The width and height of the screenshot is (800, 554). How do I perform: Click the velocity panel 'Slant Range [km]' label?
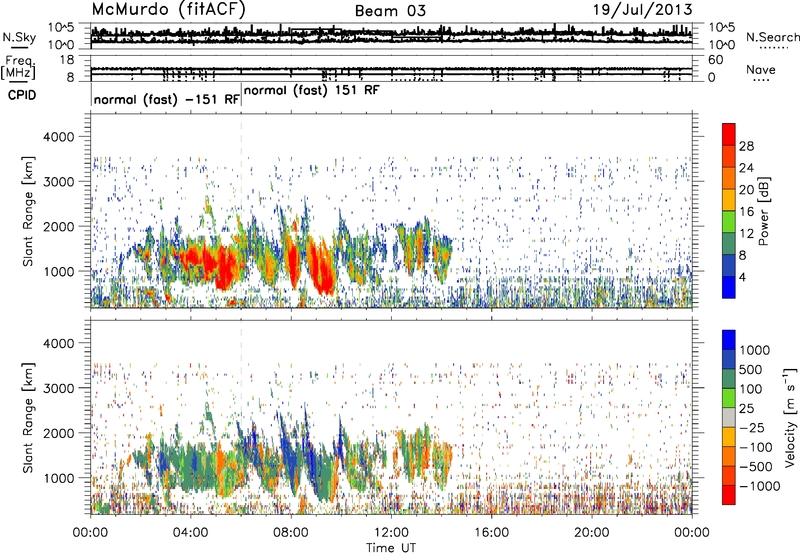(x=28, y=418)
